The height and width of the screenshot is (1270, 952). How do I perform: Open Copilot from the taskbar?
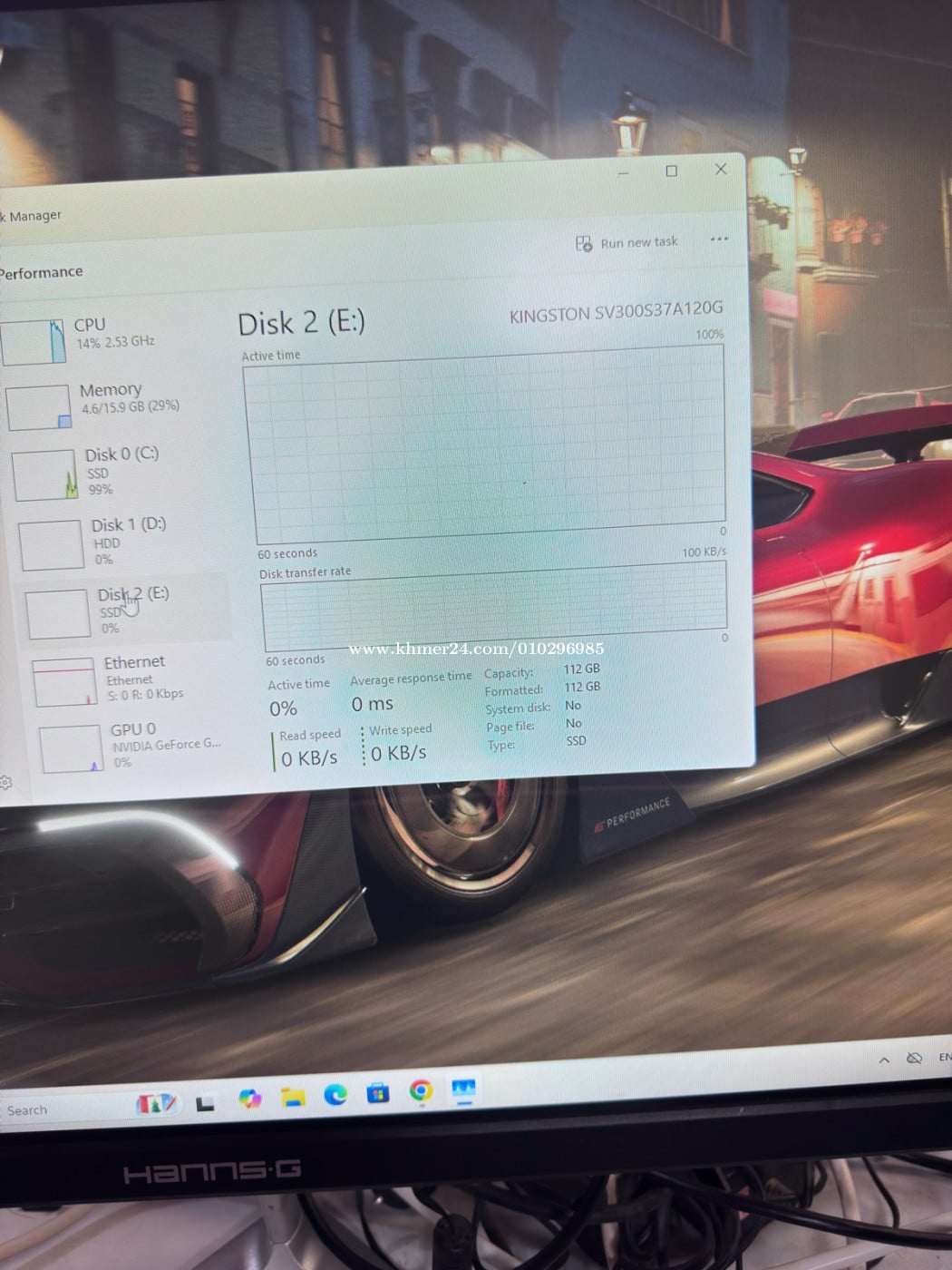tap(249, 1099)
